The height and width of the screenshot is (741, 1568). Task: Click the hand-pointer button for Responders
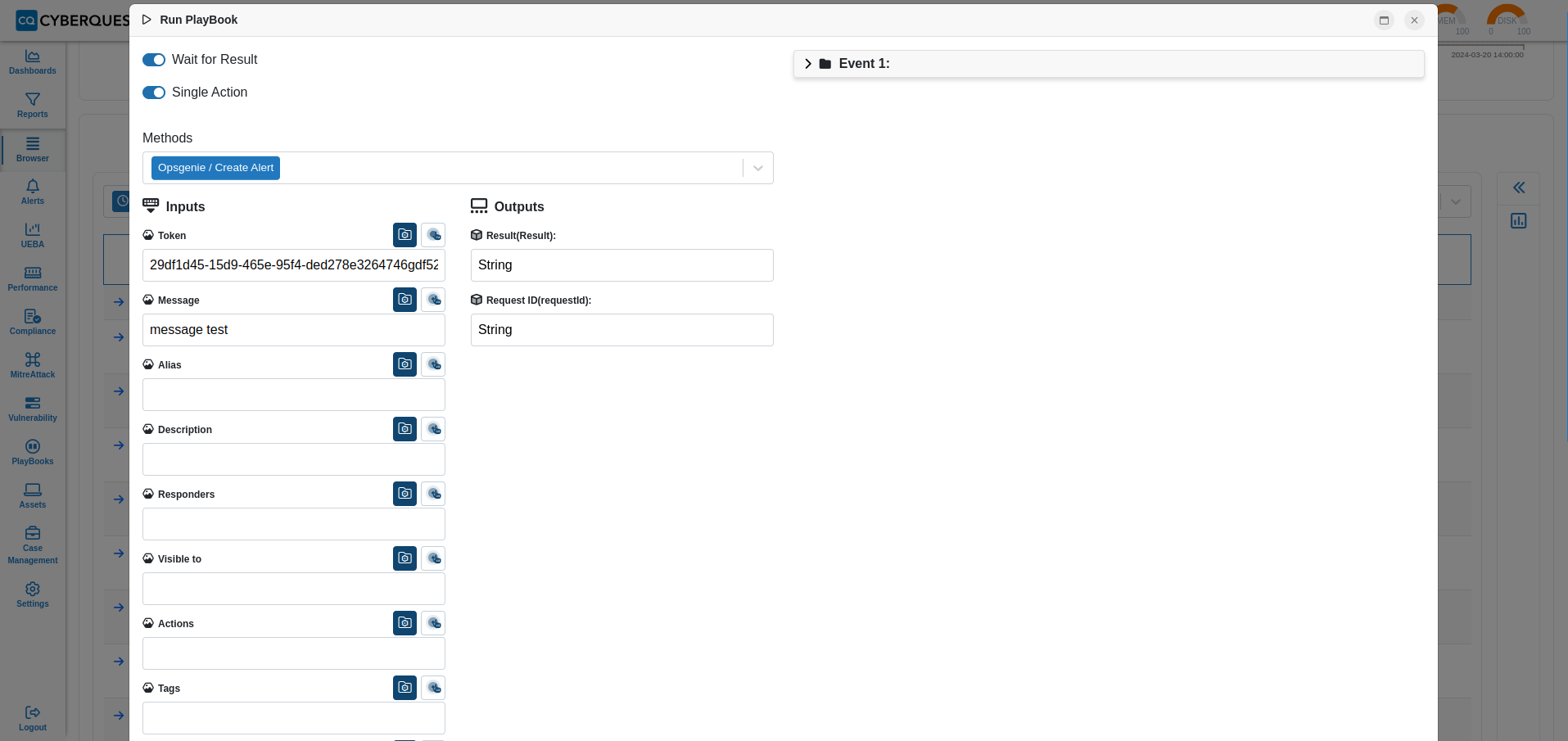[x=433, y=494]
